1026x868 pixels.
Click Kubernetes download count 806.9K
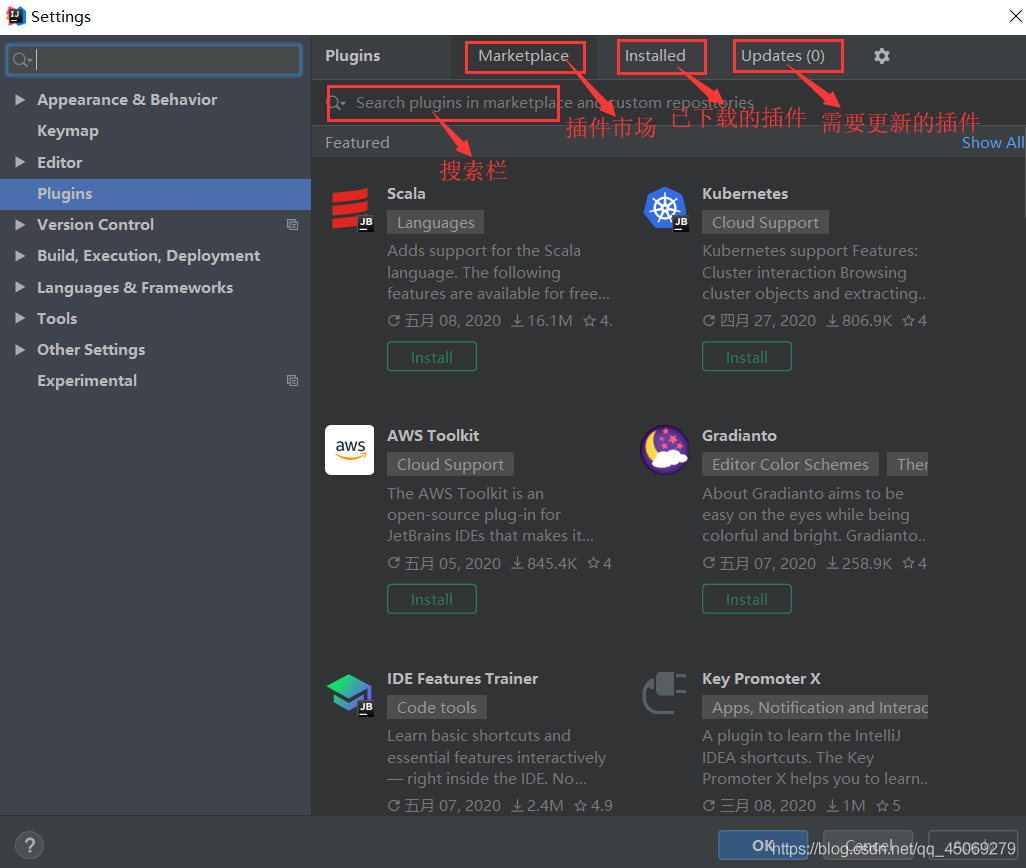click(x=858, y=321)
